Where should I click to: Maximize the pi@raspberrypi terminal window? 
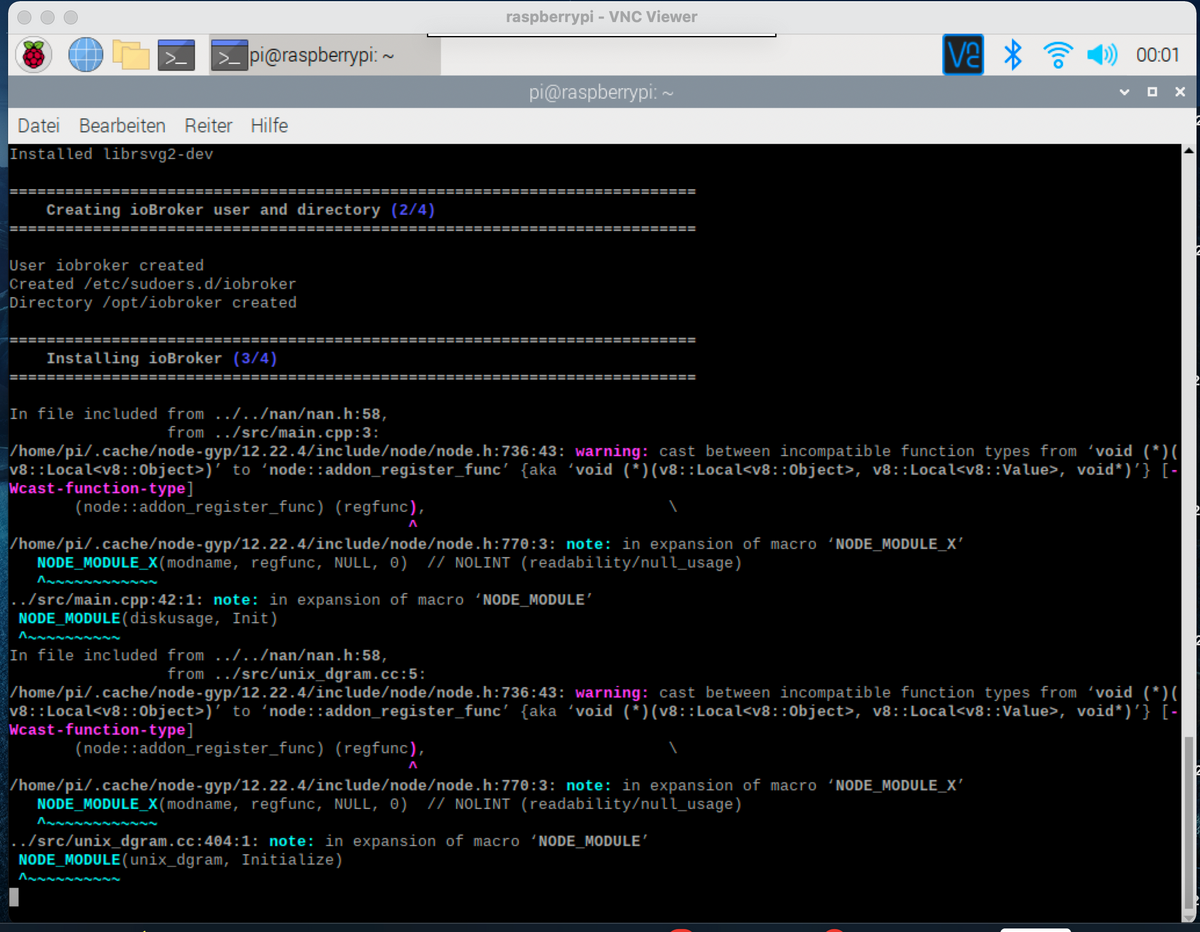(x=1152, y=92)
